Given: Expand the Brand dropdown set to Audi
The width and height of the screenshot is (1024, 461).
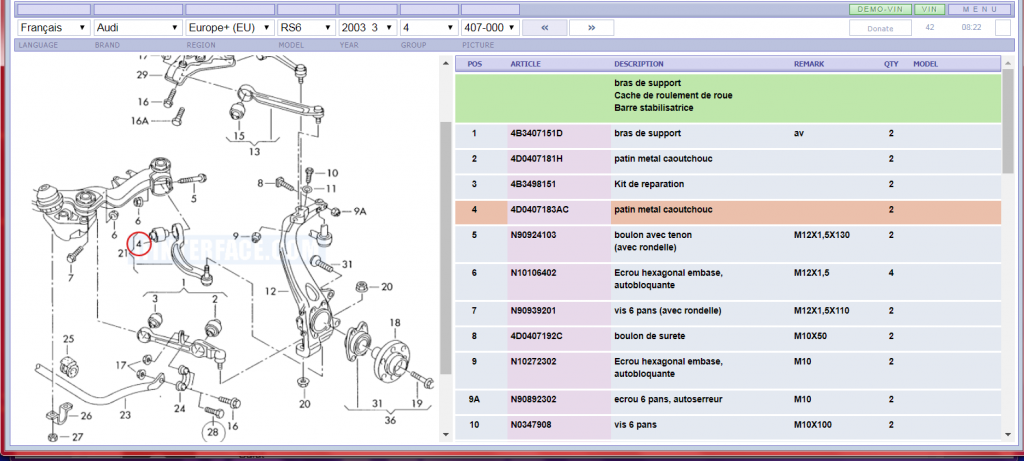Looking at the screenshot, I should pyautogui.click(x=137, y=27).
